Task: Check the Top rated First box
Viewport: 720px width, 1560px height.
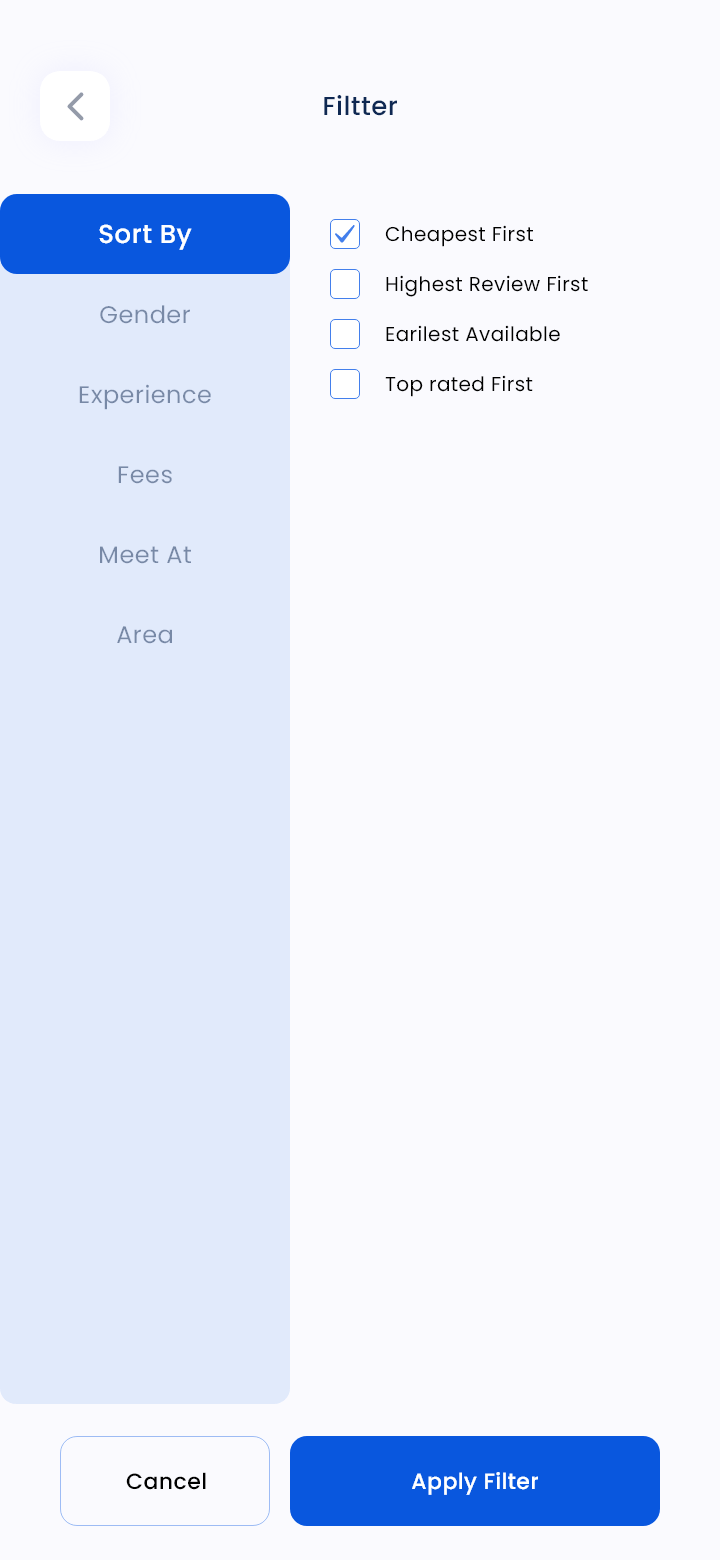Action: coord(345,384)
